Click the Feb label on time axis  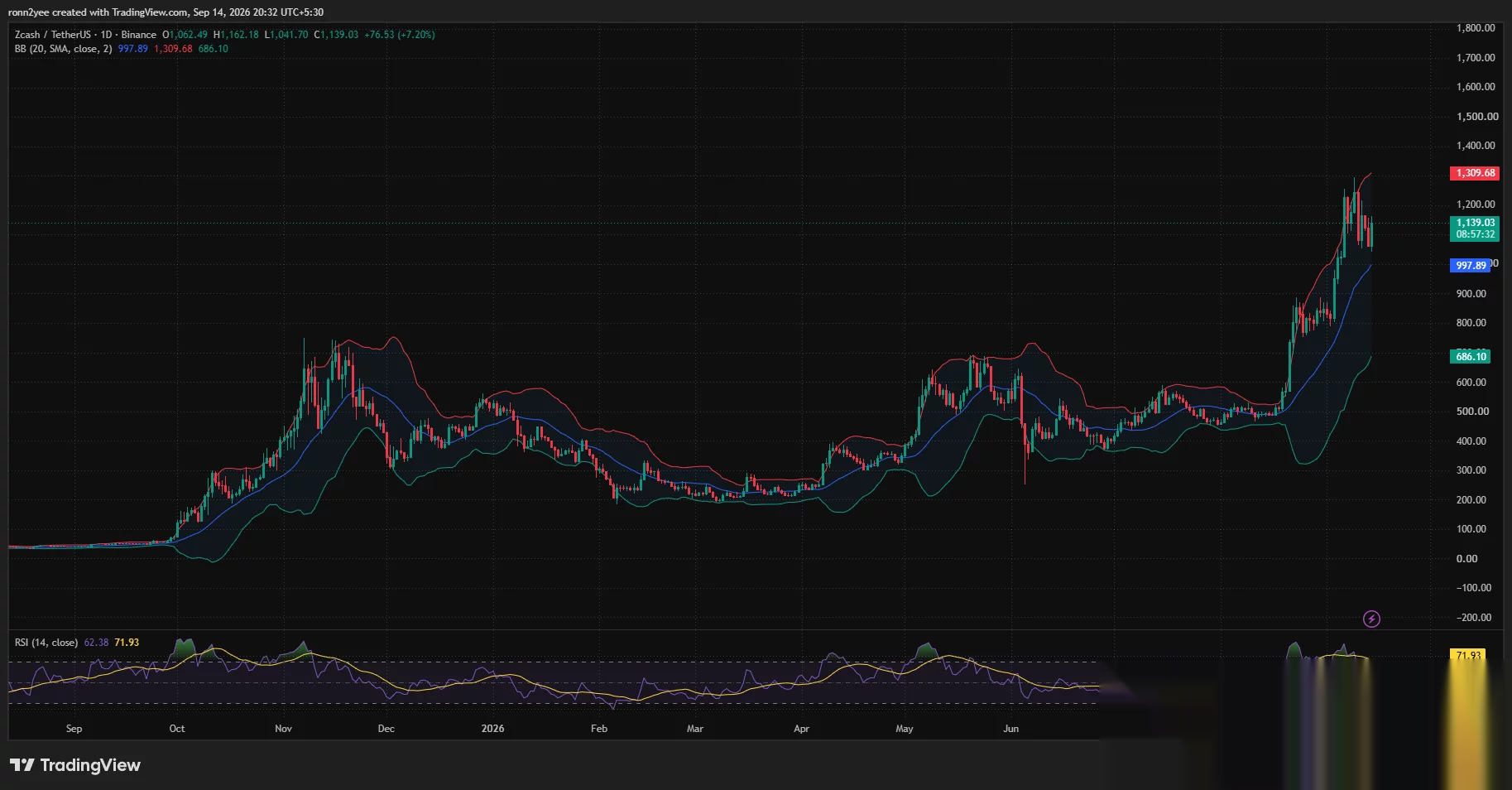click(599, 729)
